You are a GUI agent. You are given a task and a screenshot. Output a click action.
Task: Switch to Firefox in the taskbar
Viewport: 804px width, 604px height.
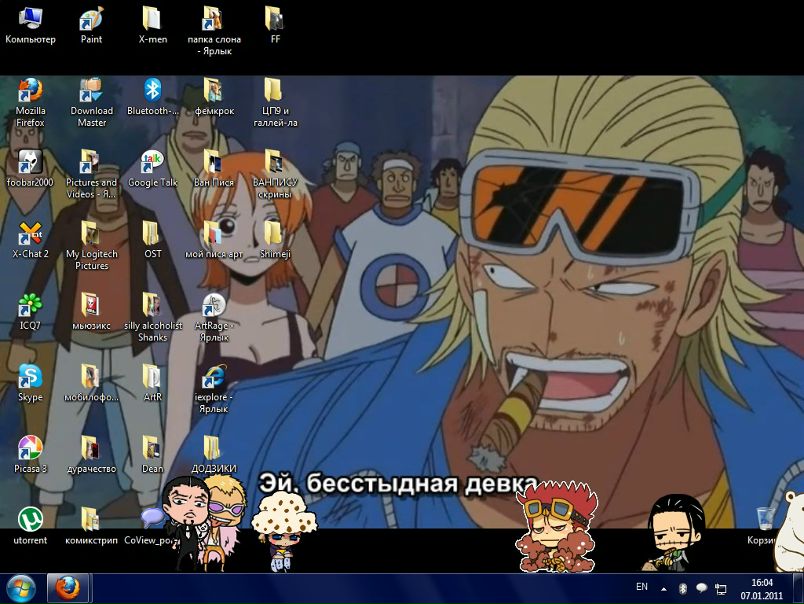point(69,587)
